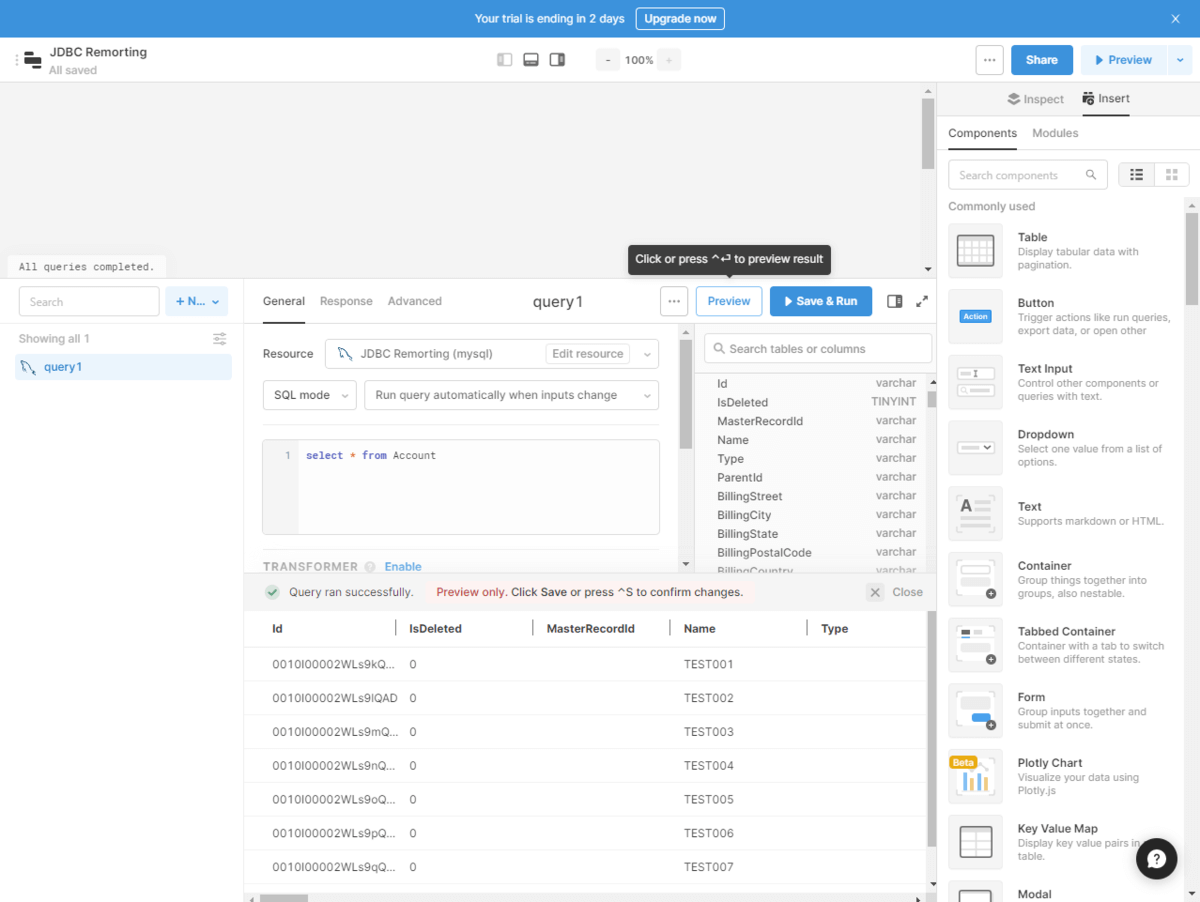Viewport: 1200px width, 902px height.
Task: Open the General query tab
Action: pos(284,301)
